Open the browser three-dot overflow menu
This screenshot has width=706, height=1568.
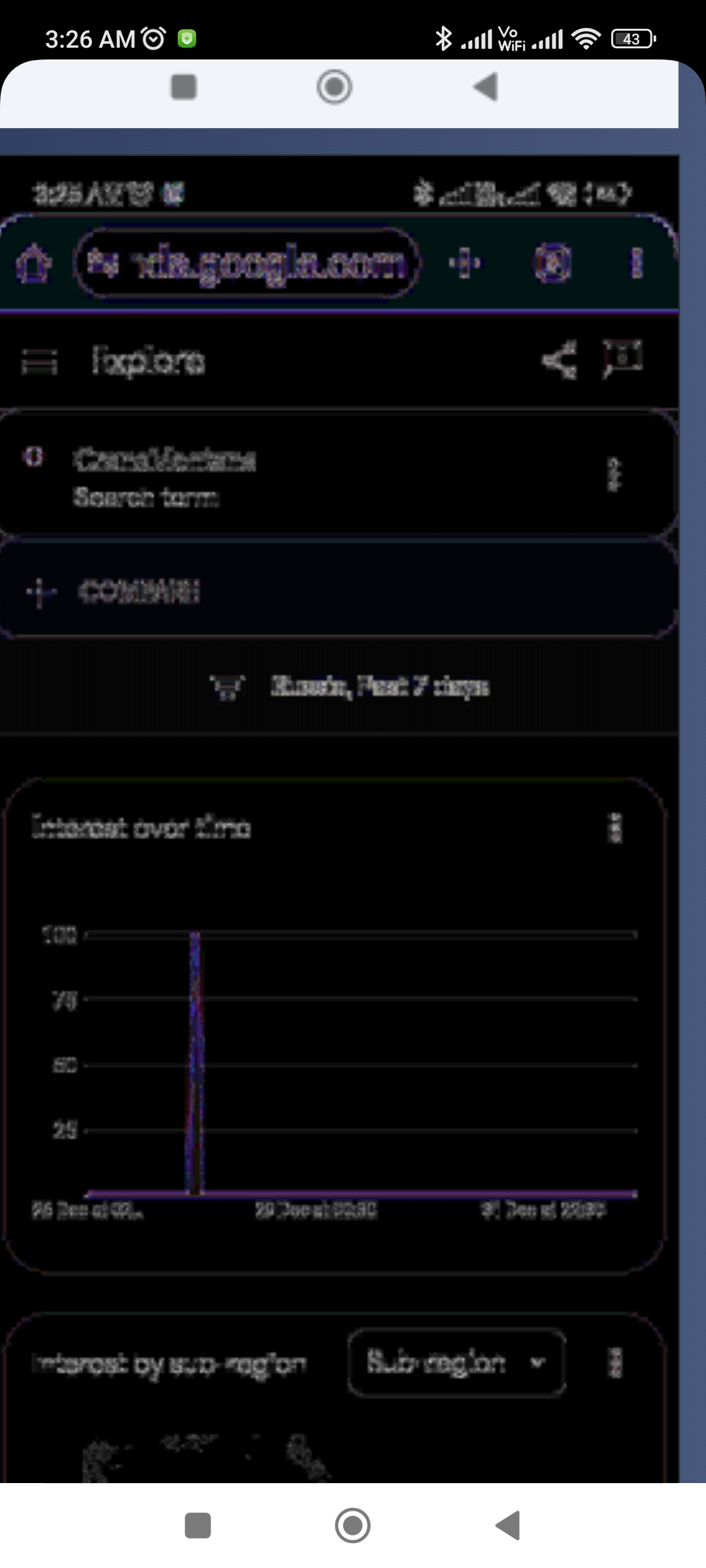coord(637,263)
